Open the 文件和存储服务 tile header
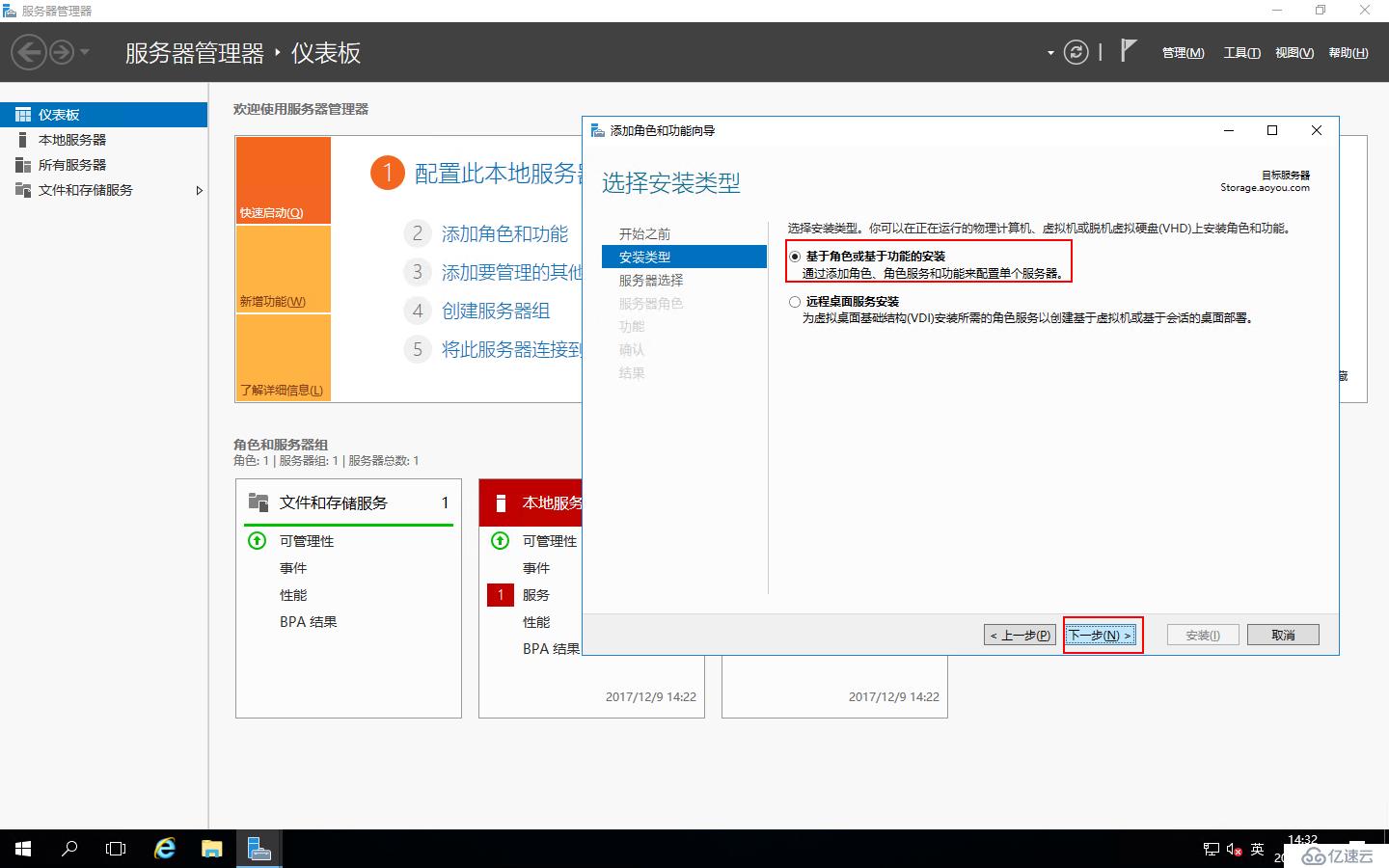The image size is (1389, 868). 348,502
